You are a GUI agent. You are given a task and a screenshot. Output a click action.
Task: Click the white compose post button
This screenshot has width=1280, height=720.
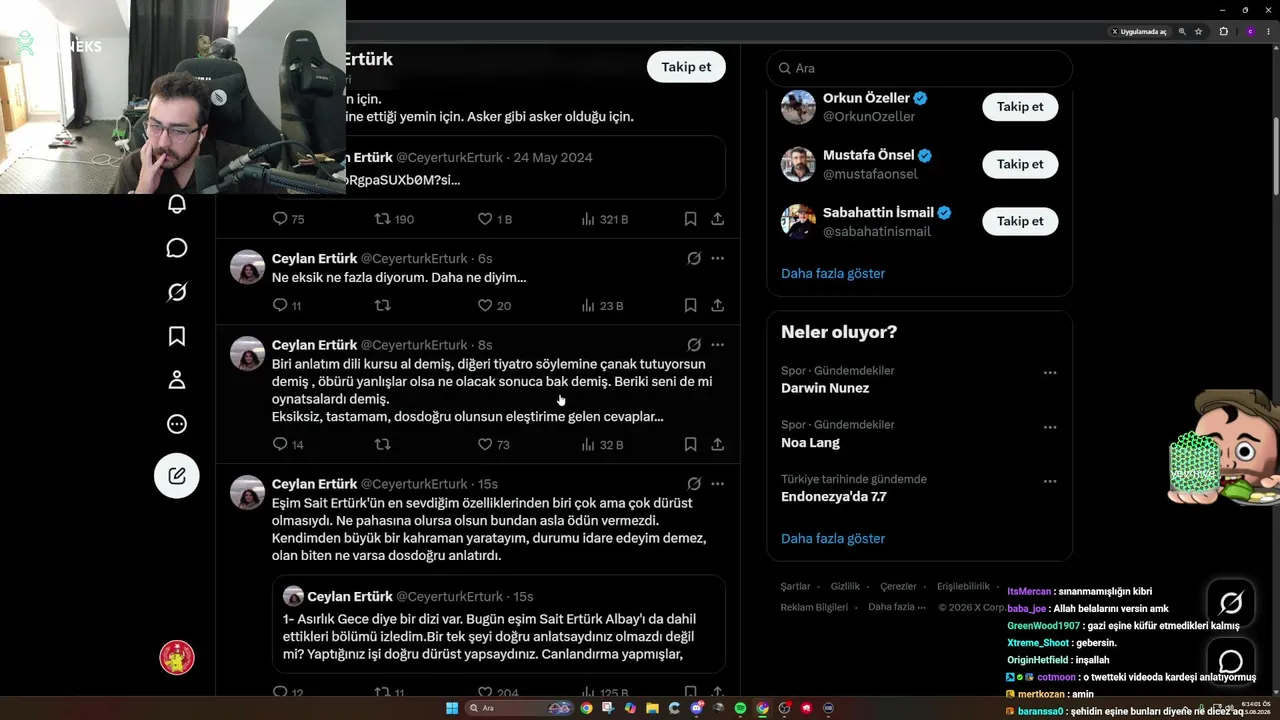coord(177,476)
